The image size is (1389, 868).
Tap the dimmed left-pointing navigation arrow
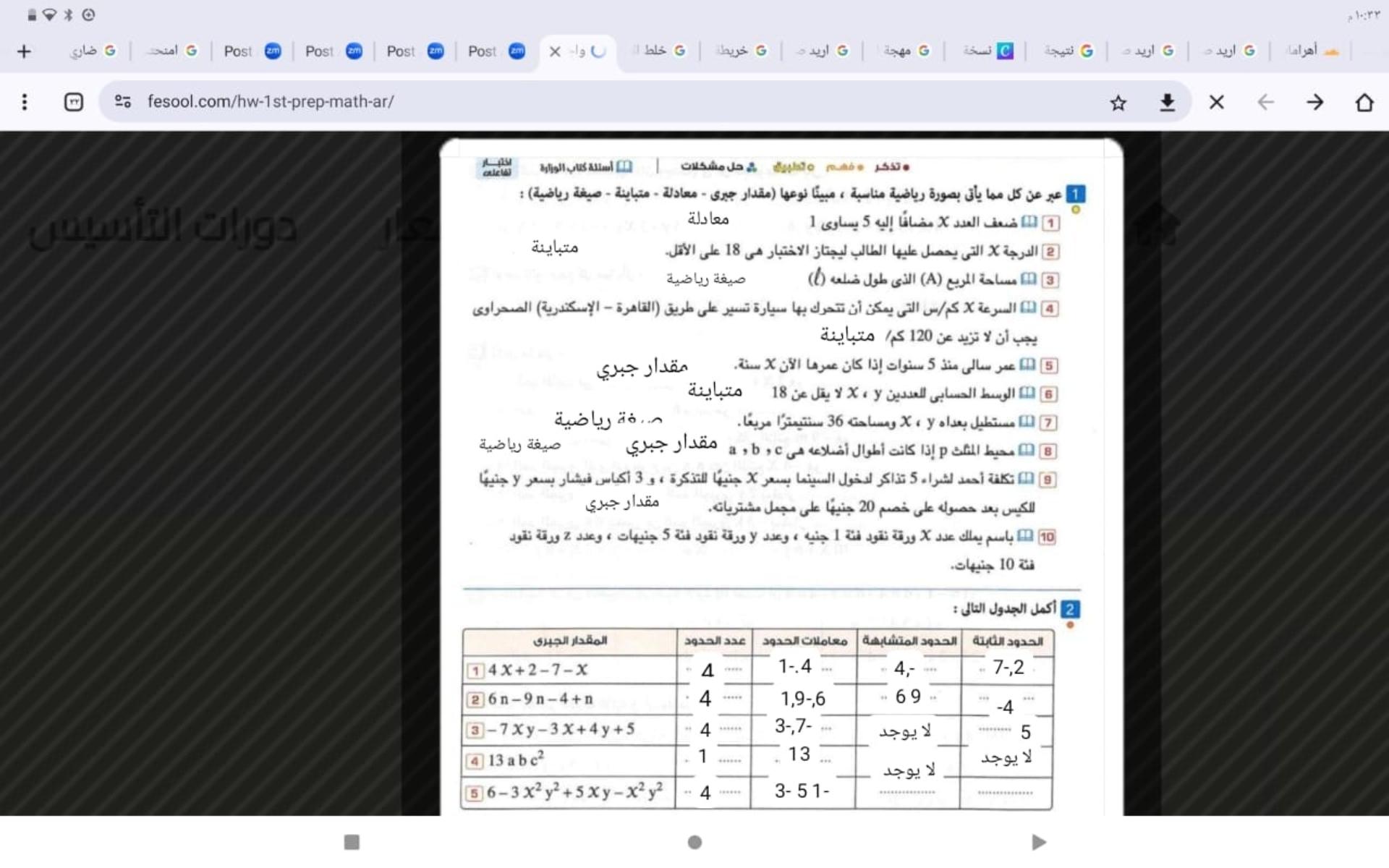coord(1265,103)
